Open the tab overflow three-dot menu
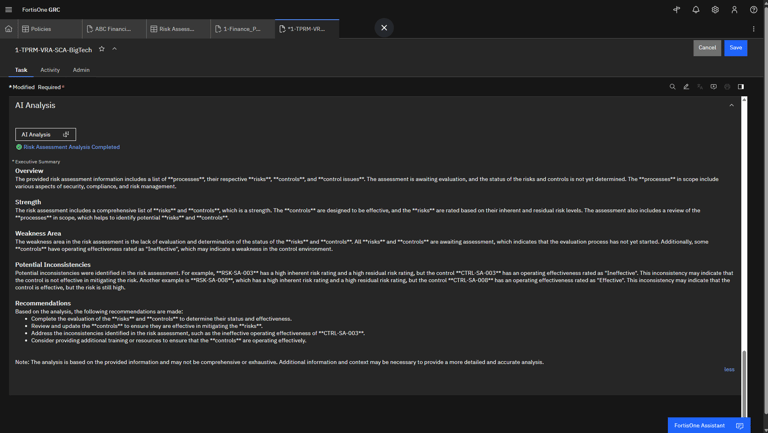The width and height of the screenshot is (768, 433). (754, 29)
